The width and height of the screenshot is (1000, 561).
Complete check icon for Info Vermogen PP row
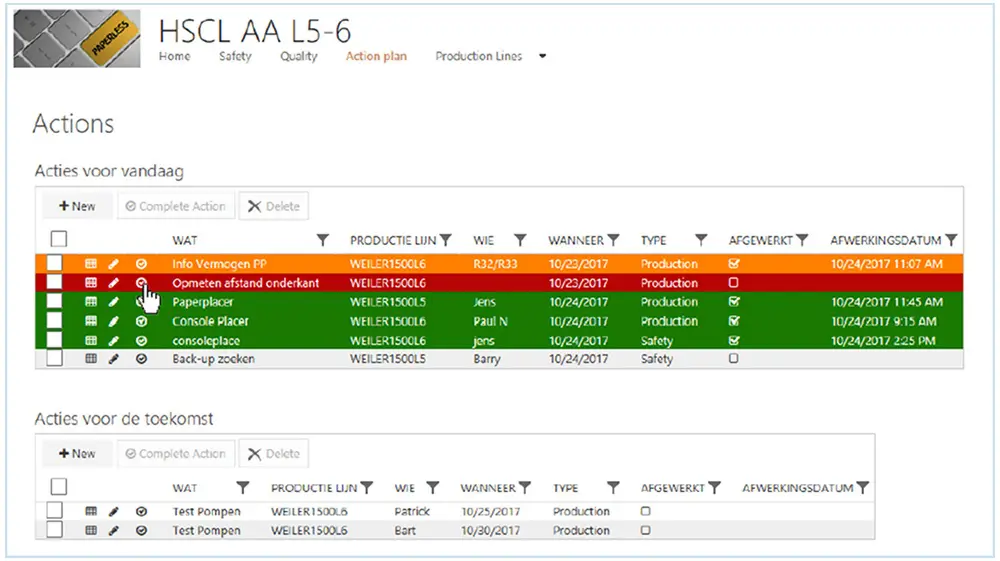(x=142, y=264)
